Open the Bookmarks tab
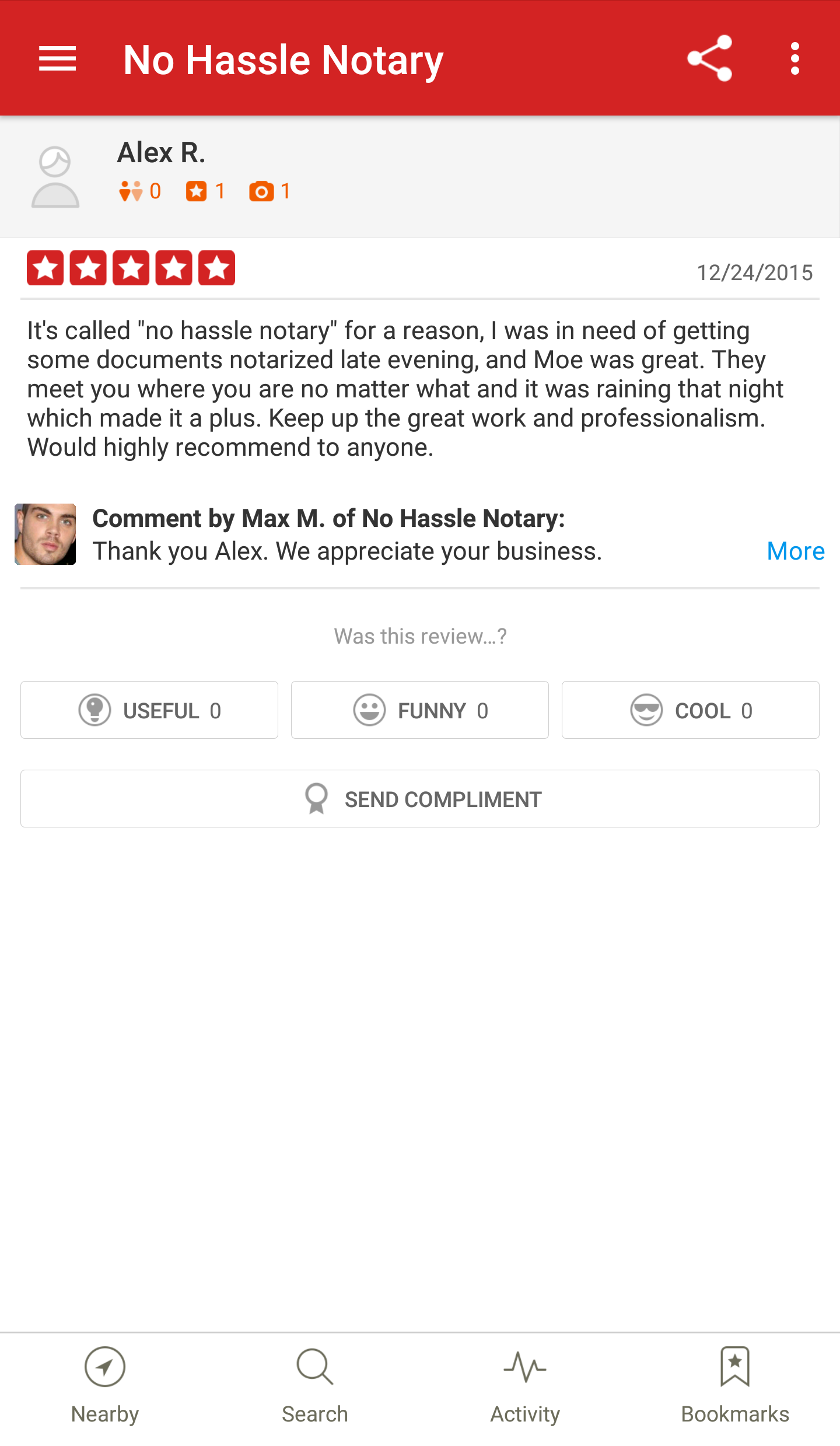Viewport: 840px width, 1446px height. (735, 1386)
